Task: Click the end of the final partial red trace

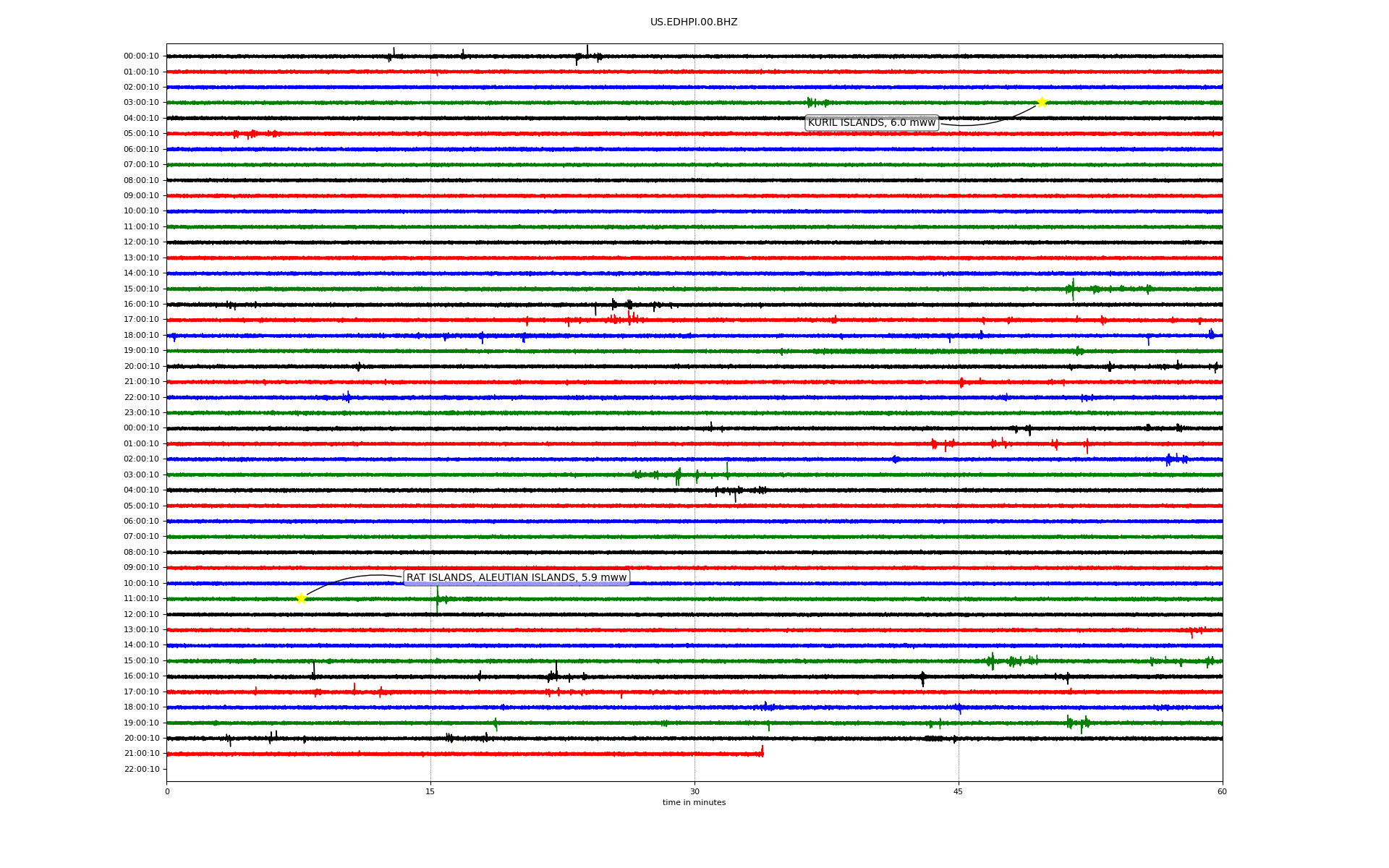Action: [x=763, y=752]
